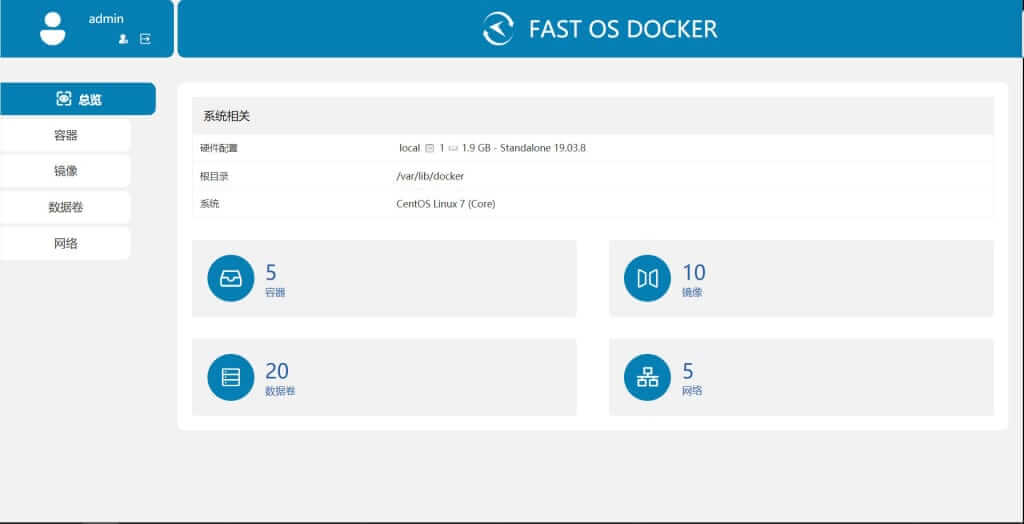The image size is (1024, 524).
Task: Click the admin user avatar icon
Action: [52, 29]
